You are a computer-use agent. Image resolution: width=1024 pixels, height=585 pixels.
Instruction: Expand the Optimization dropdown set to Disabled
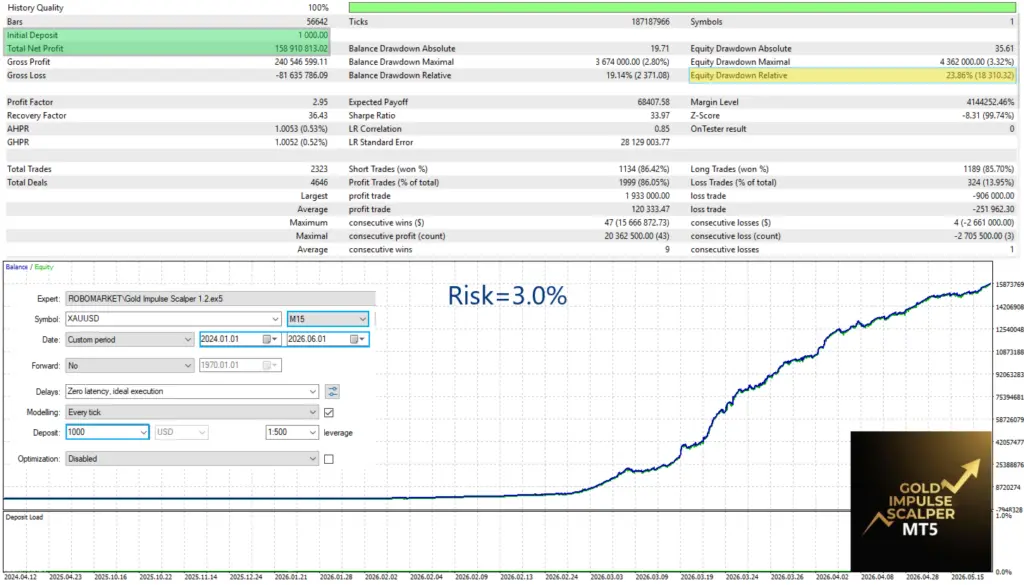192,459
